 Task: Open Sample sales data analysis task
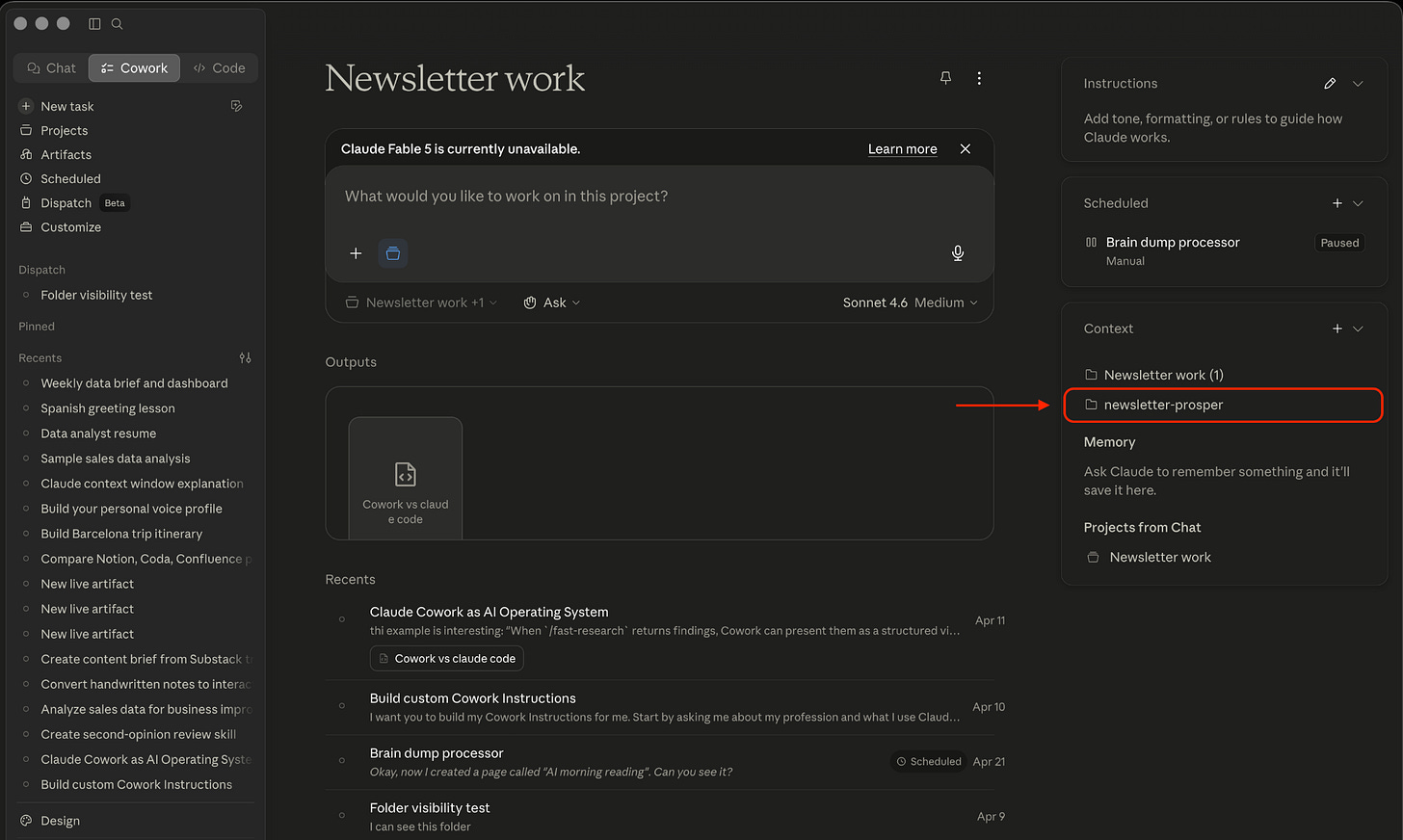[116, 459]
